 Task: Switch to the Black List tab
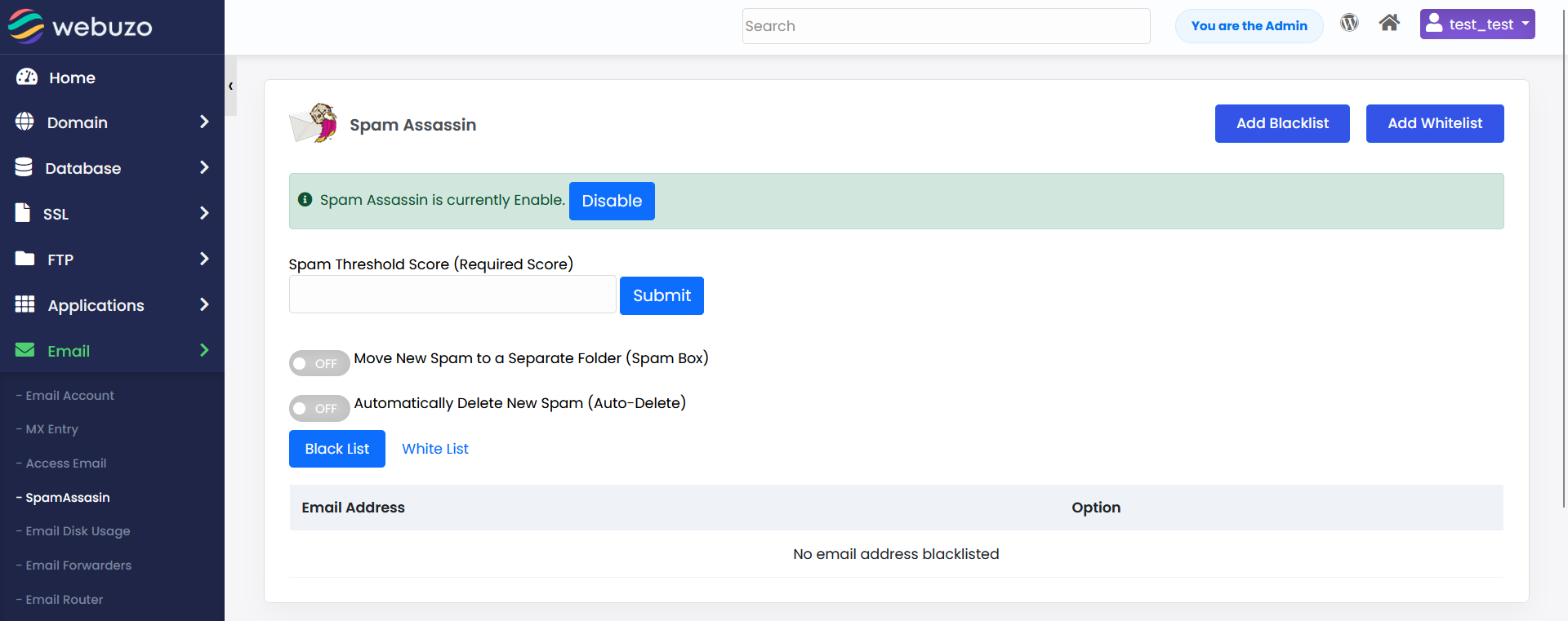click(337, 449)
